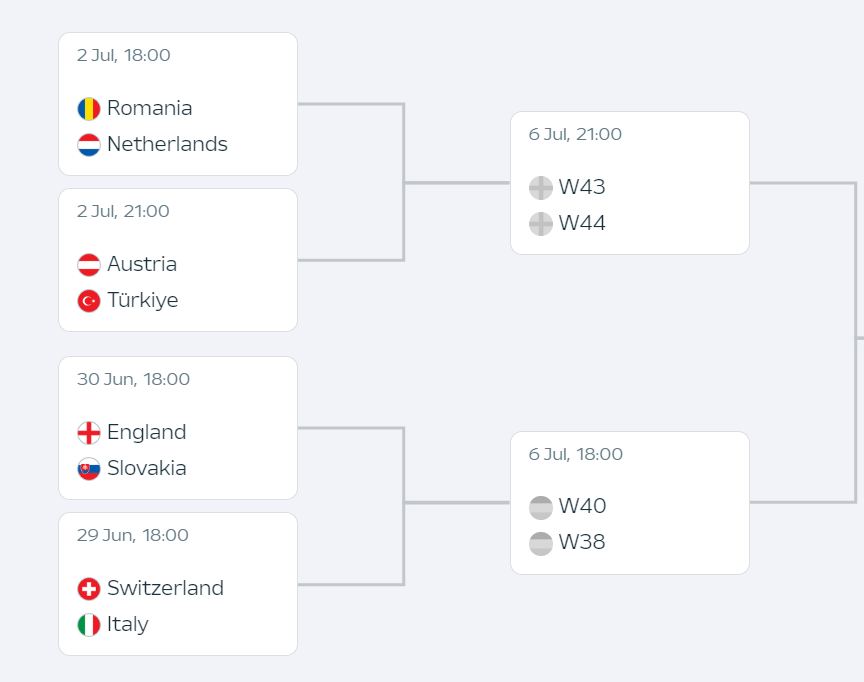Click the Switzerland flag icon
Viewport: 864px width, 682px height.
click(89, 588)
